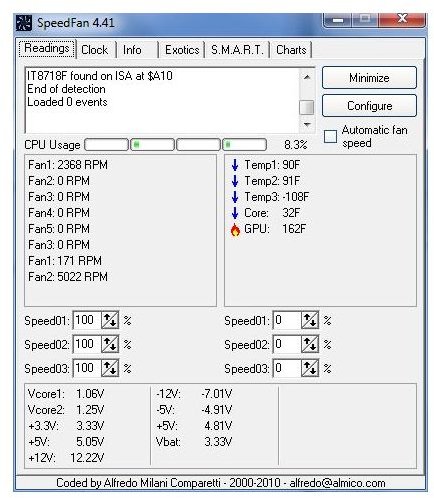Image resolution: width=434 pixels, height=498 pixels.
Task: Select the 'Fan2: 5022 RPM' reading
Action: [68, 277]
